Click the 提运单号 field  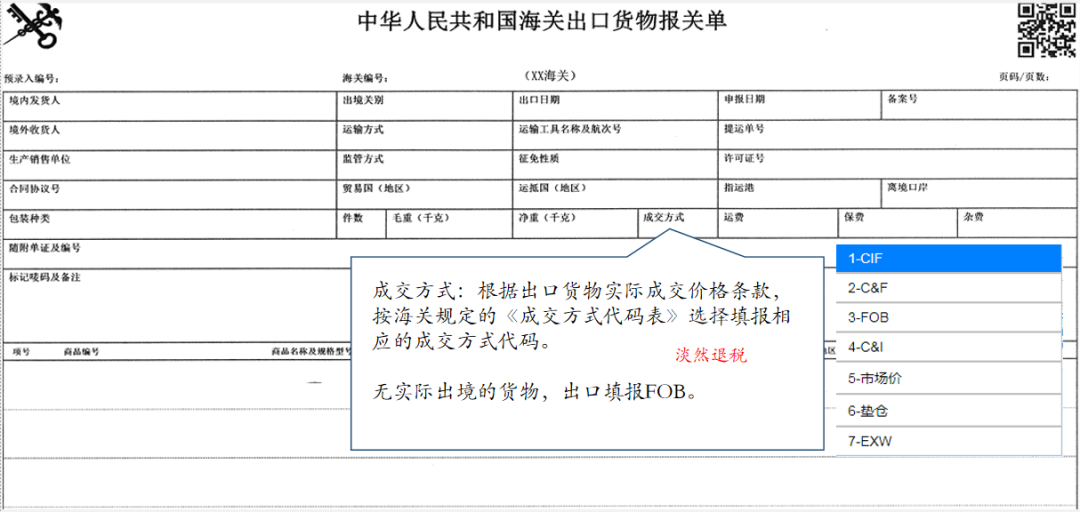pos(897,135)
